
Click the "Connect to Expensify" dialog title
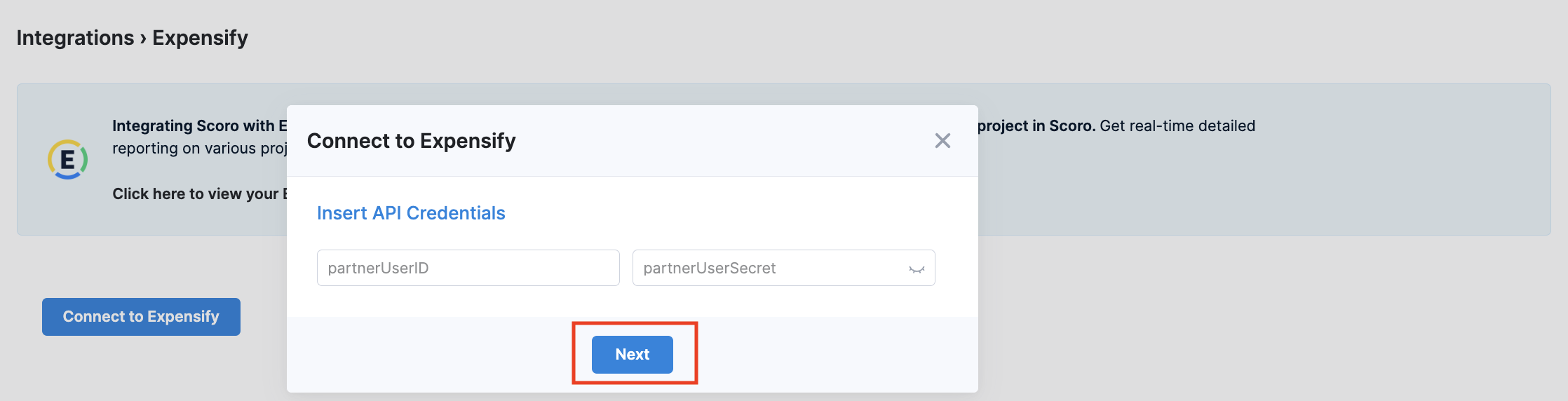[x=412, y=141]
